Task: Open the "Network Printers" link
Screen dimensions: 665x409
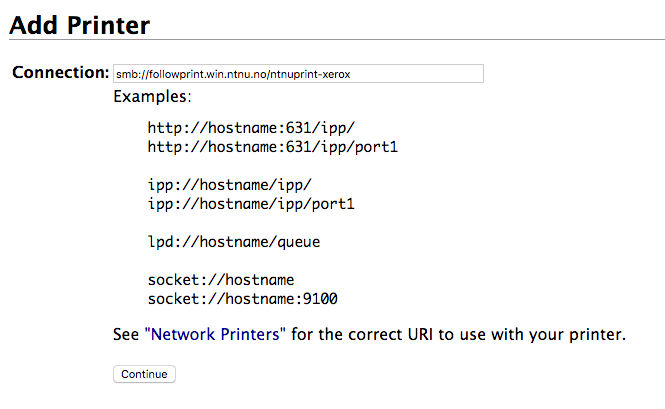Action: coord(215,334)
